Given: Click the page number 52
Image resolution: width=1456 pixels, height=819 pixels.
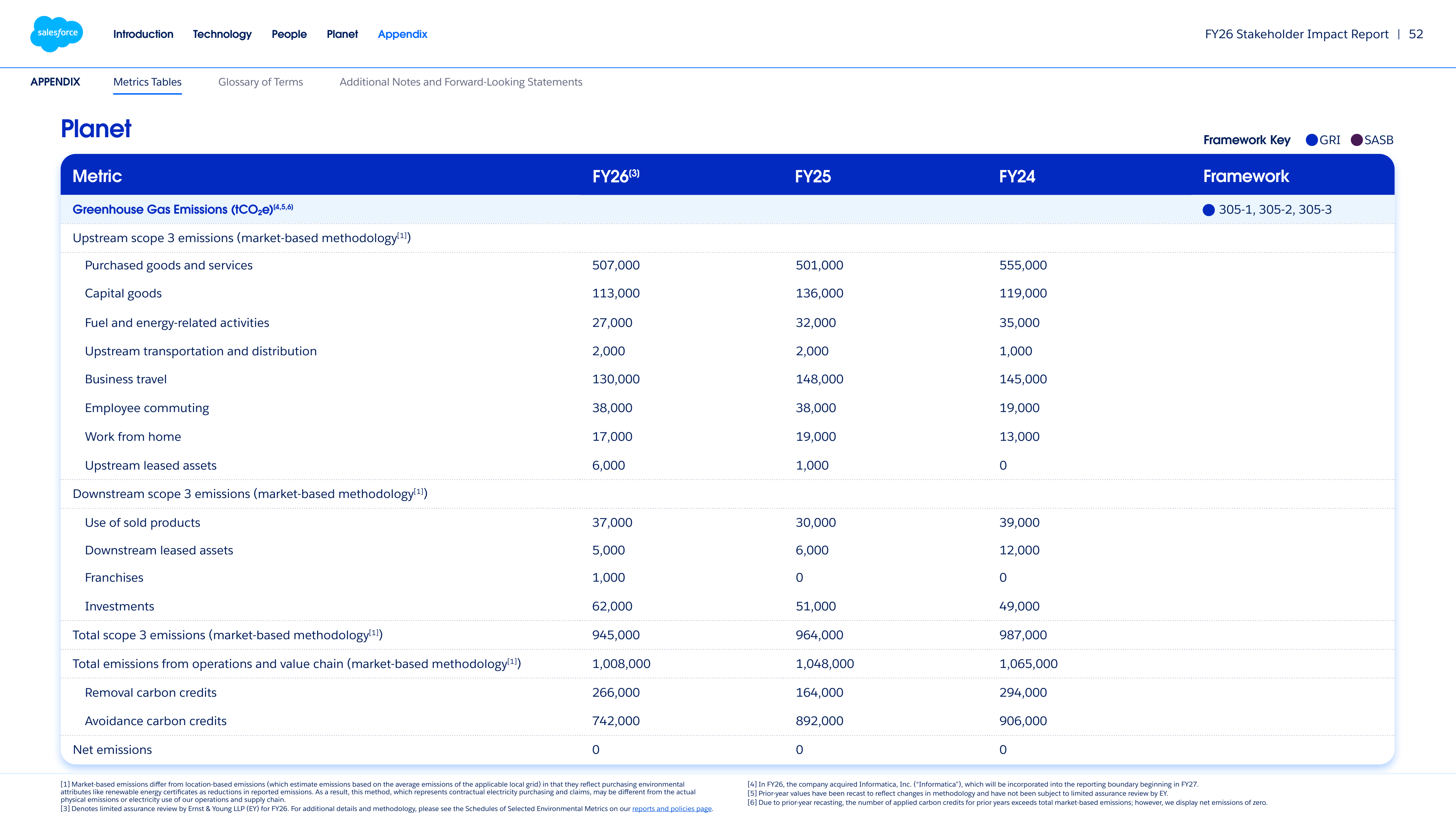Looking at the screenshot, I should click(1416, 34).
